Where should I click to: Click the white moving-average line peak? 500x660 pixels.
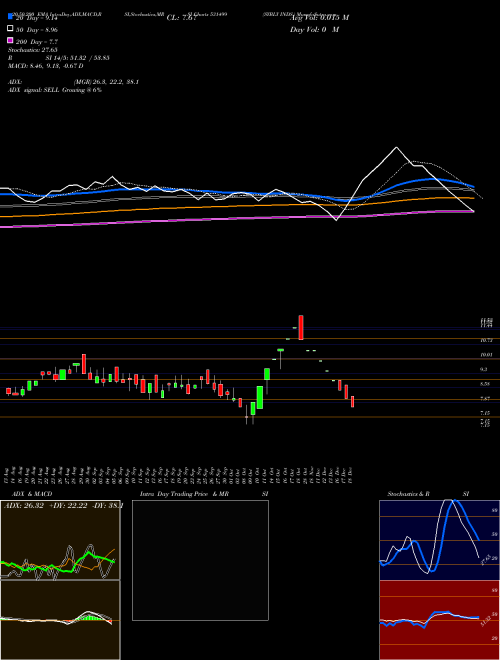[396, 147]
